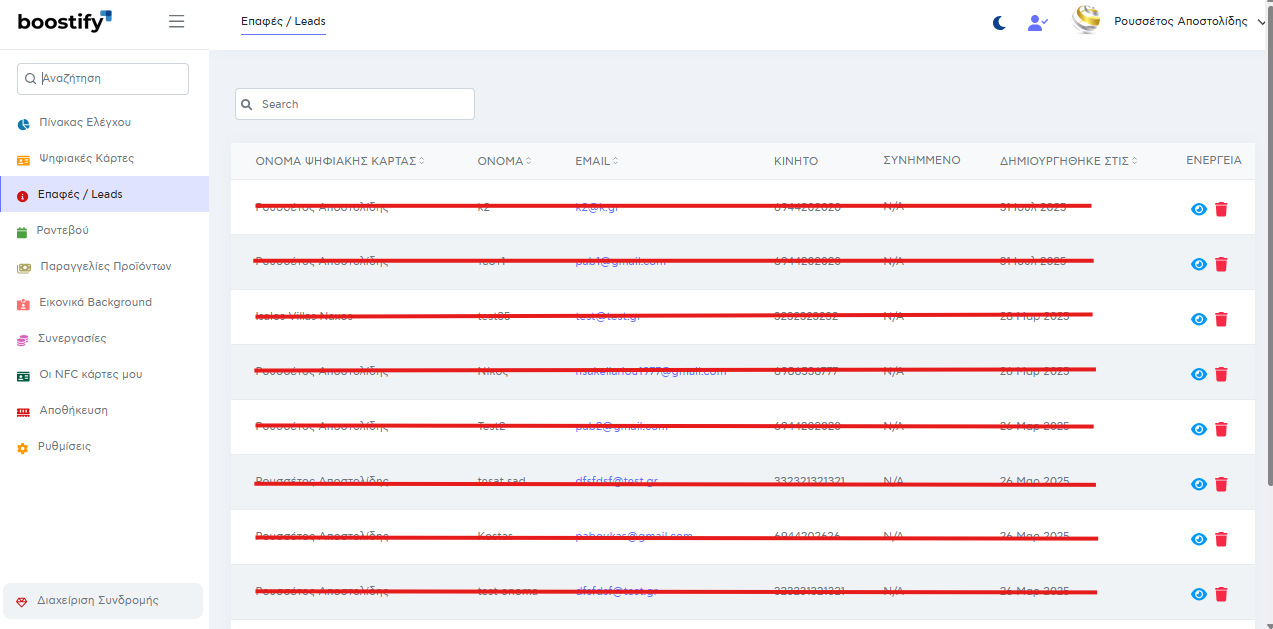This screenshot has height=629, width=1273.
Task: Open Ρυθμίσεις settings
Action: pyautogui.click(x=64, y=447)
